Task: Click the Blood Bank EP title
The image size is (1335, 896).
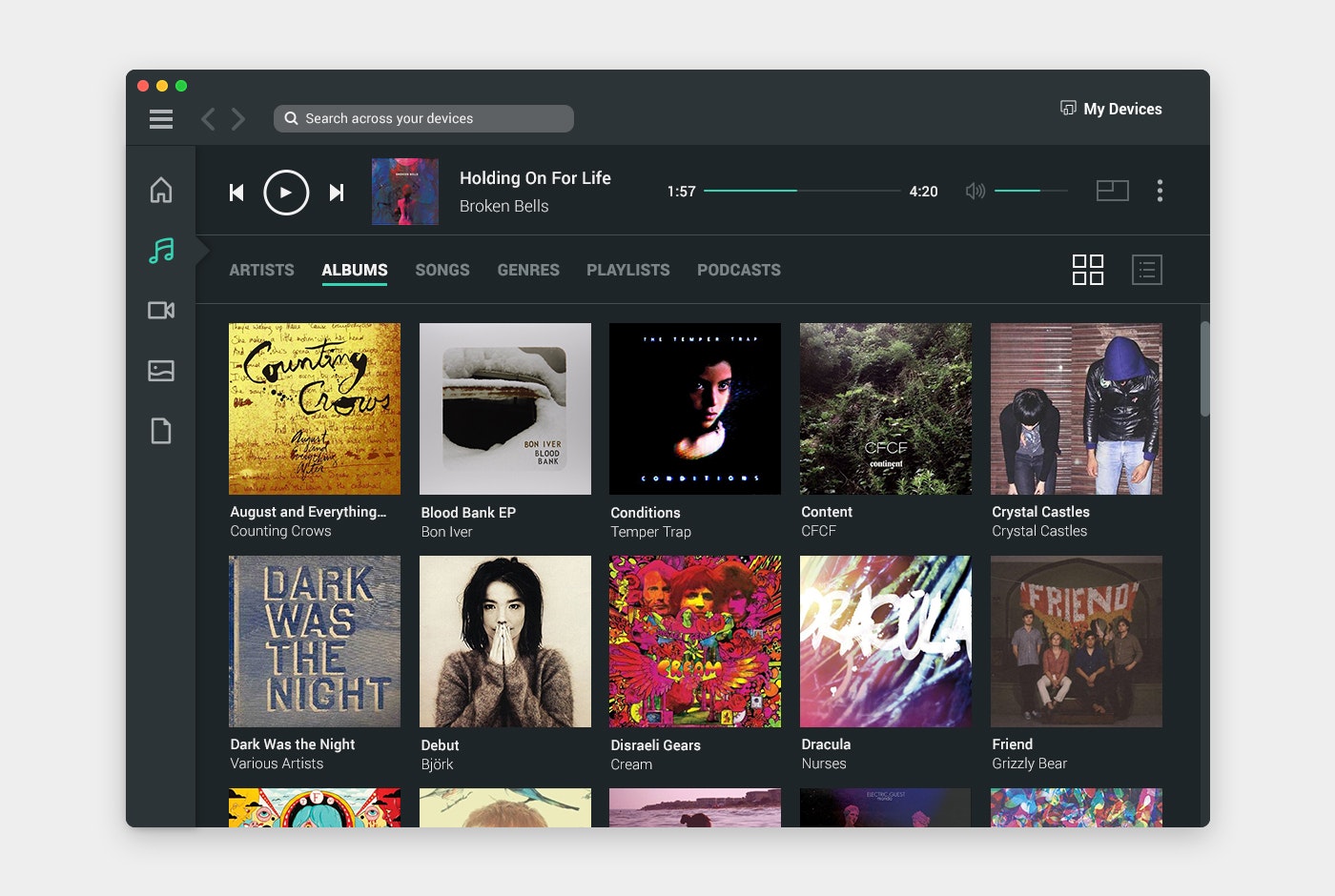Action: point(468,513)
